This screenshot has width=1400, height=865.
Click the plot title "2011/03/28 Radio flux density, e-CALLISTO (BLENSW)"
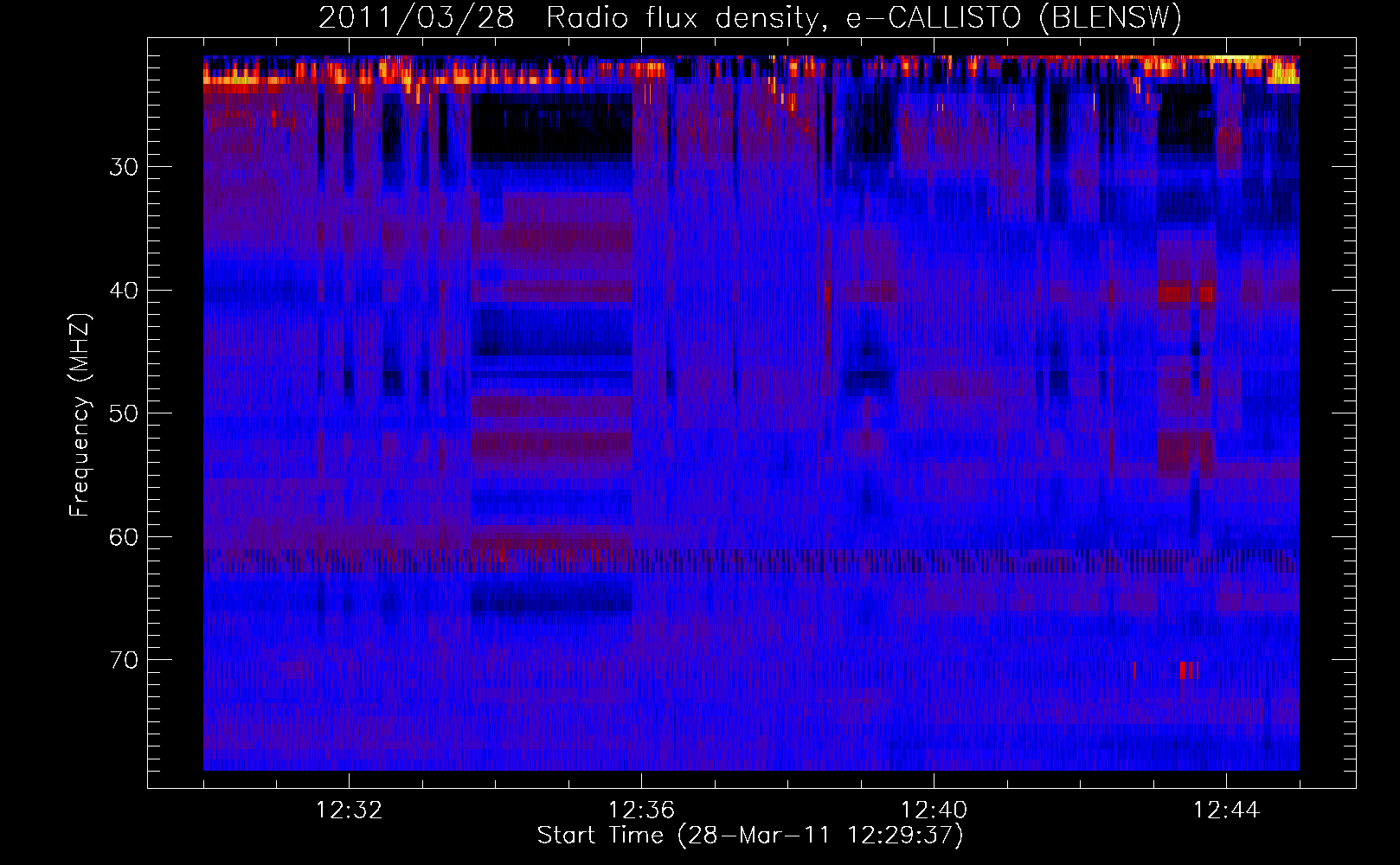pyautogui.click(x=750, y=17)
